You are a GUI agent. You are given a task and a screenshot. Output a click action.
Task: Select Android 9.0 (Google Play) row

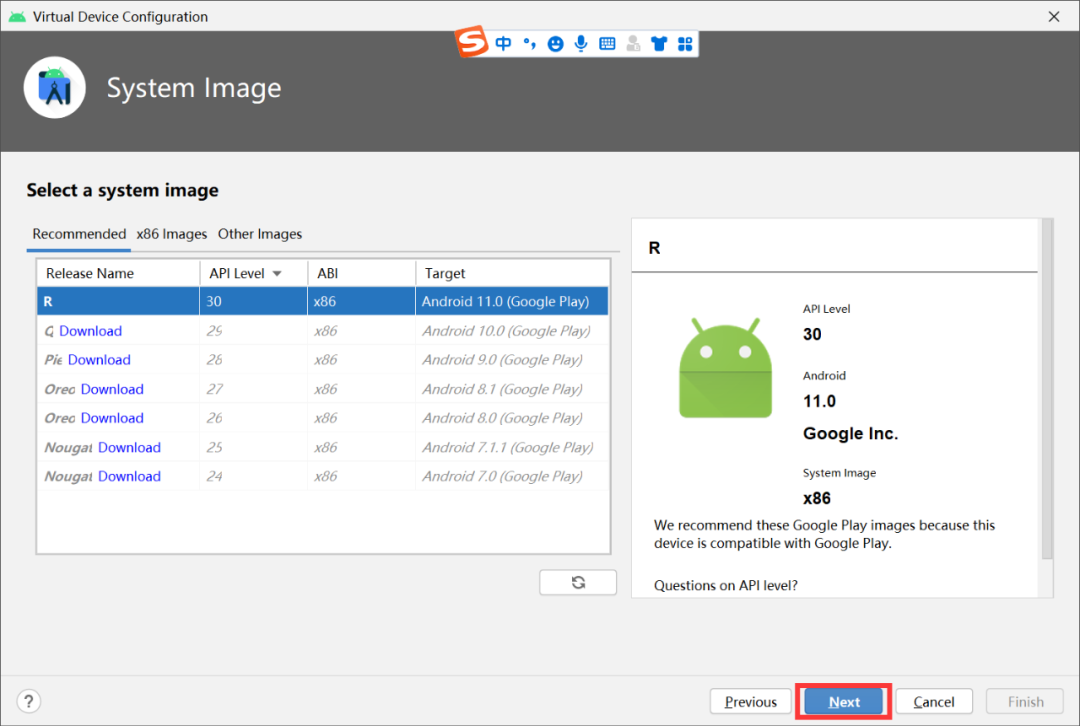click(x=323, y=360)
